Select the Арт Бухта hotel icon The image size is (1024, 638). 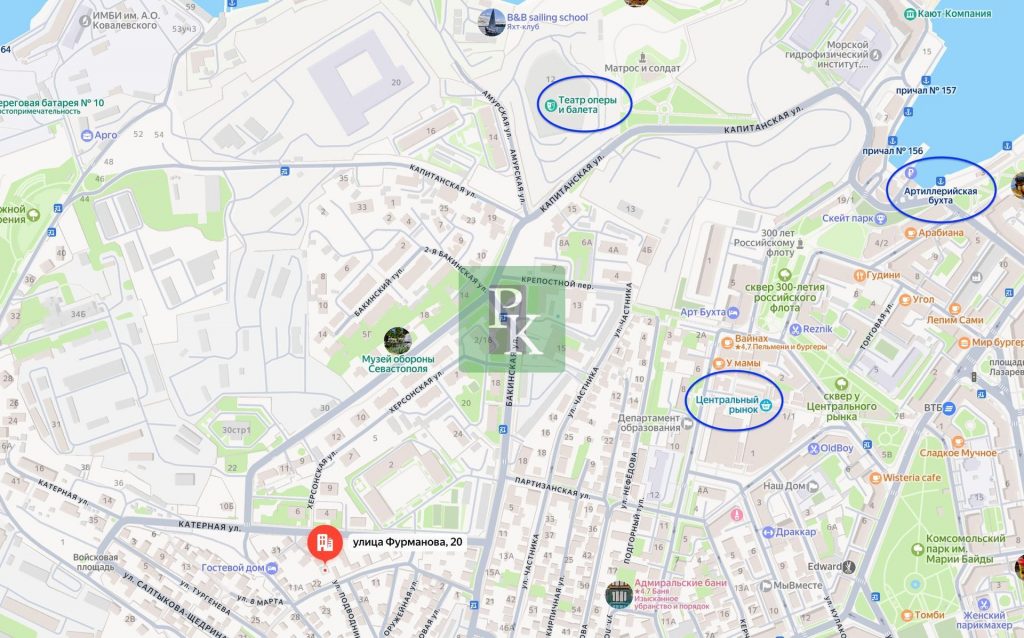coord(733,313)
